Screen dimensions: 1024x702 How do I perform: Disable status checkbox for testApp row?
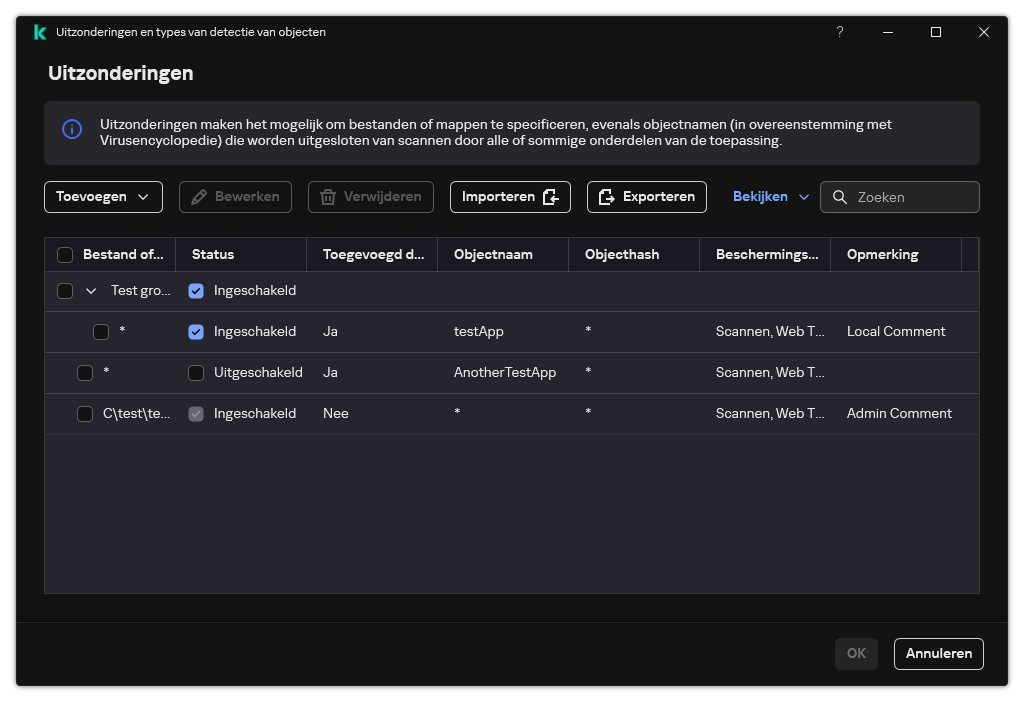pyautogui.click(x=196, y=332)
